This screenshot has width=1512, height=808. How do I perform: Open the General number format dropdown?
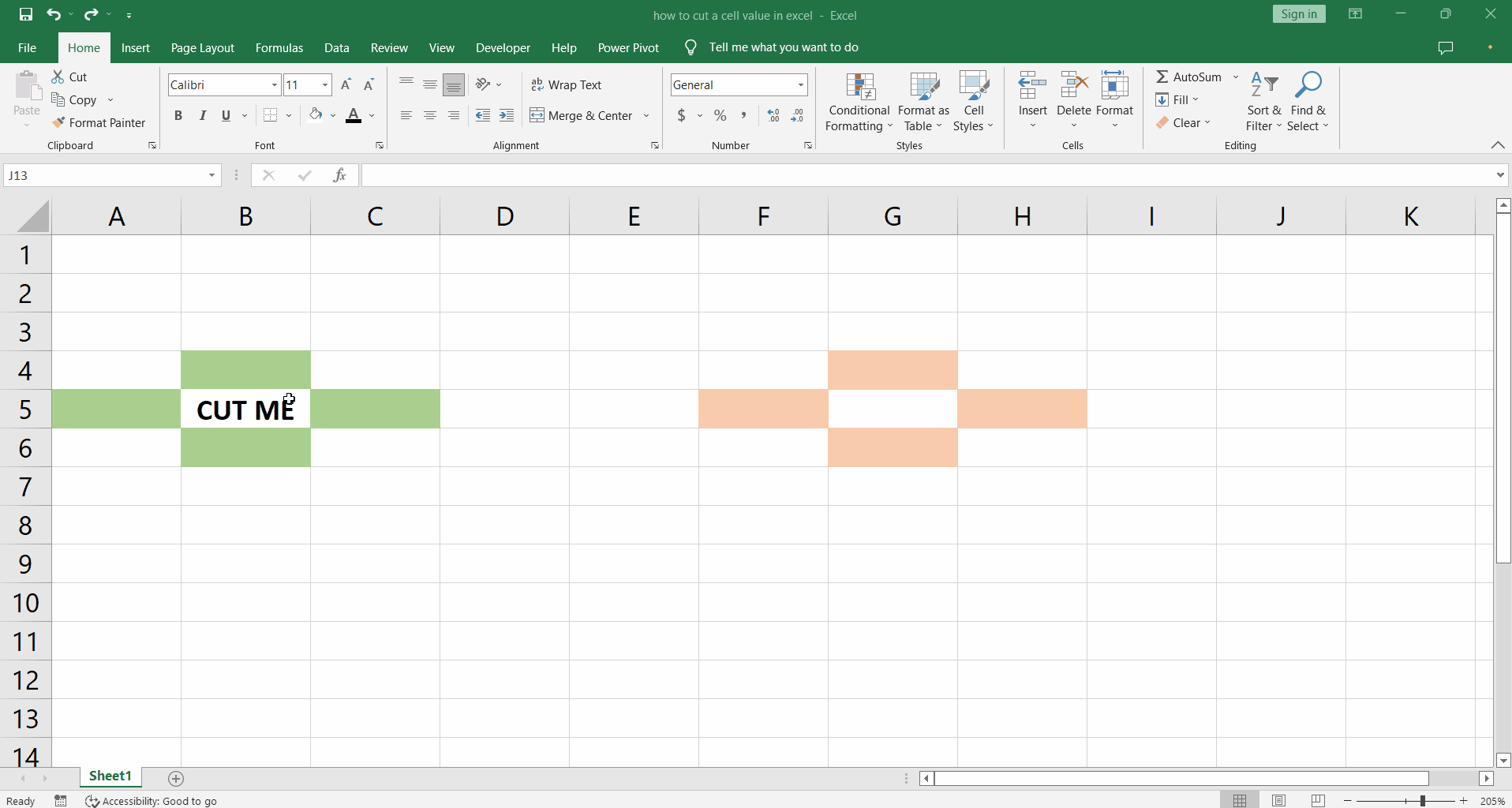click(801, 84)
